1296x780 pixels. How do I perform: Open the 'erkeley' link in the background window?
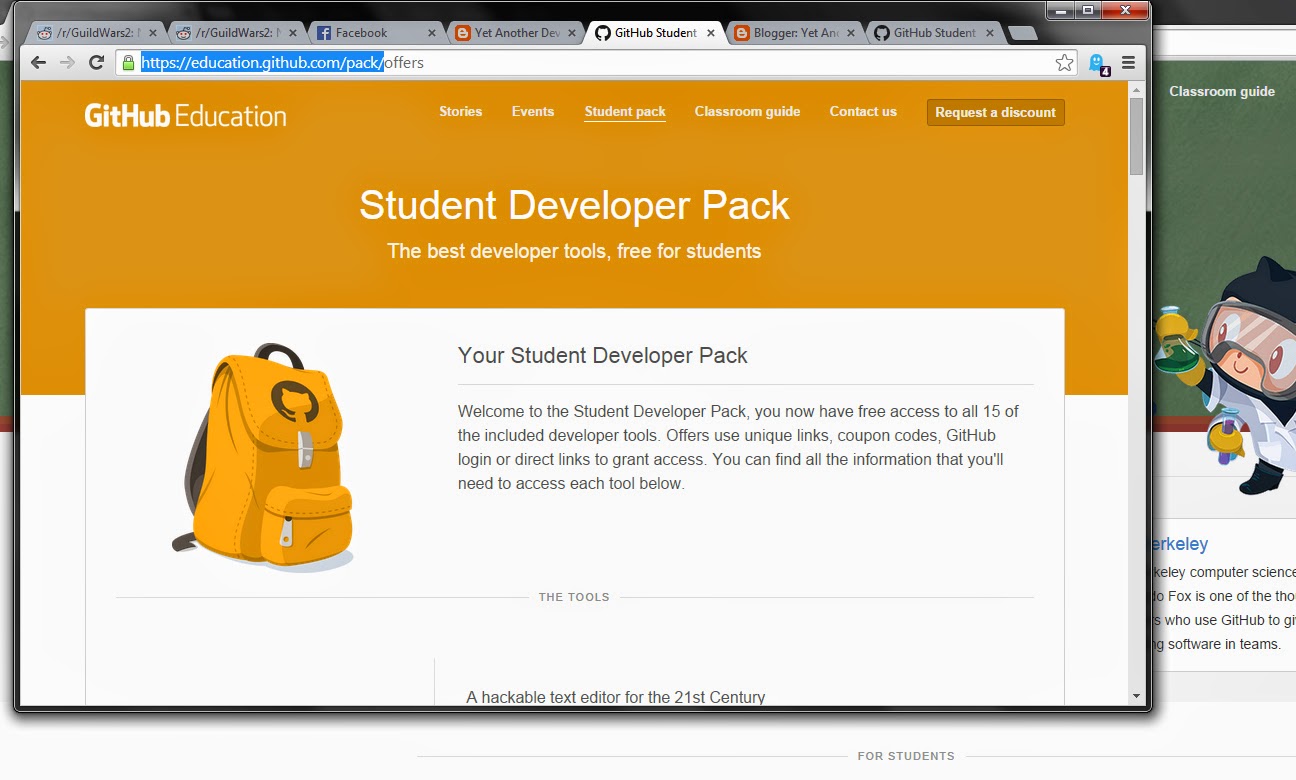click(1180, 544)
